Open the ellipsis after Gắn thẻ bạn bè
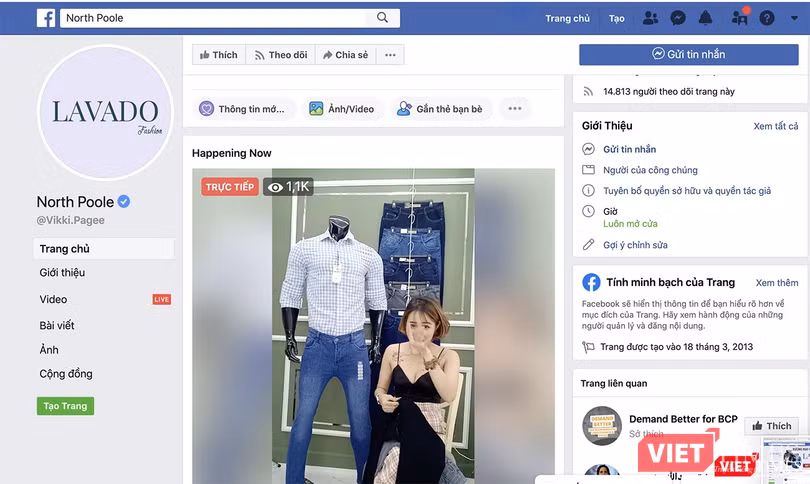The image size is (810, 484). (x=515, y=108)
